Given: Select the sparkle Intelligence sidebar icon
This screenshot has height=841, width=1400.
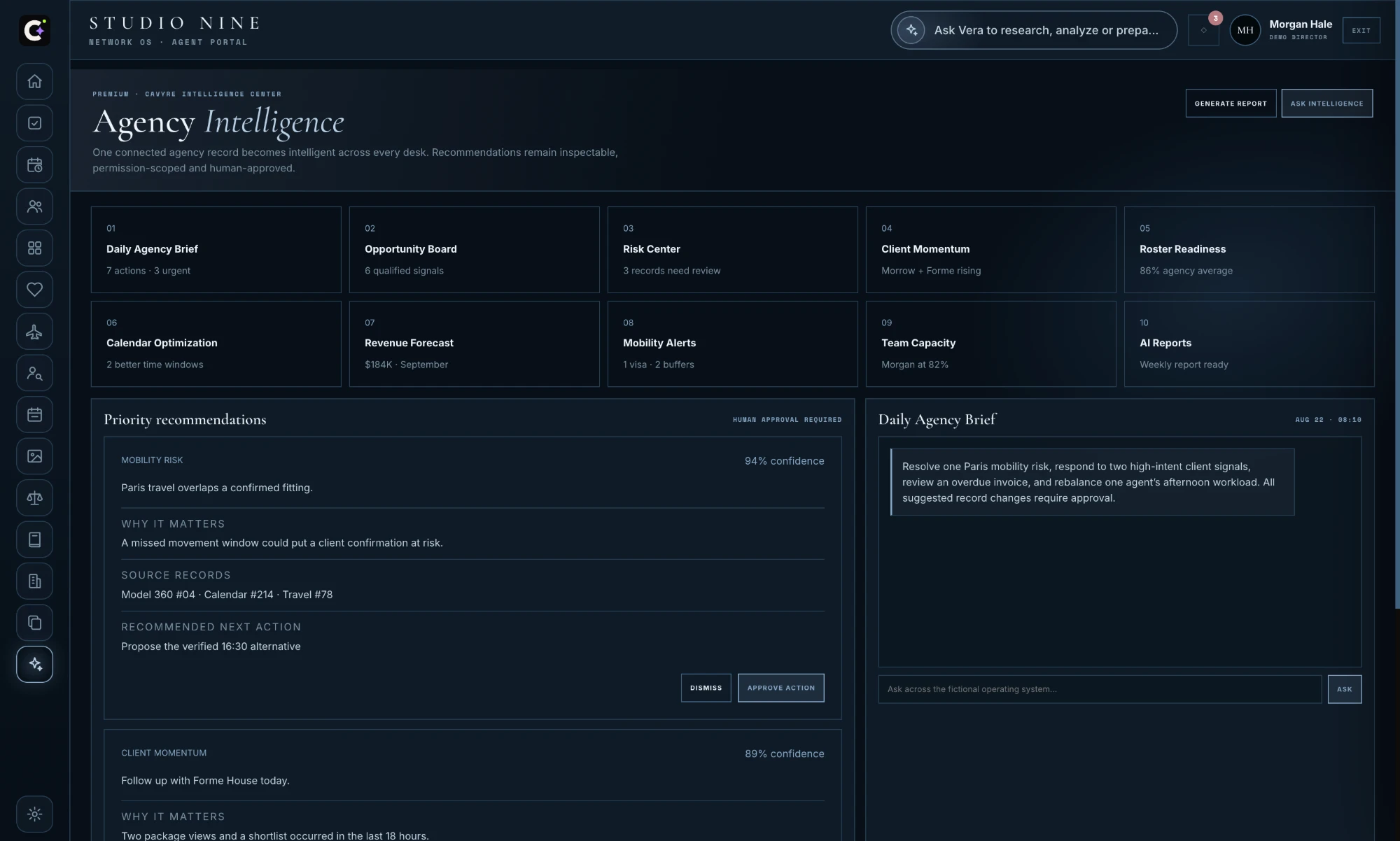Looking at the screenshot, I should click(34, 664).
